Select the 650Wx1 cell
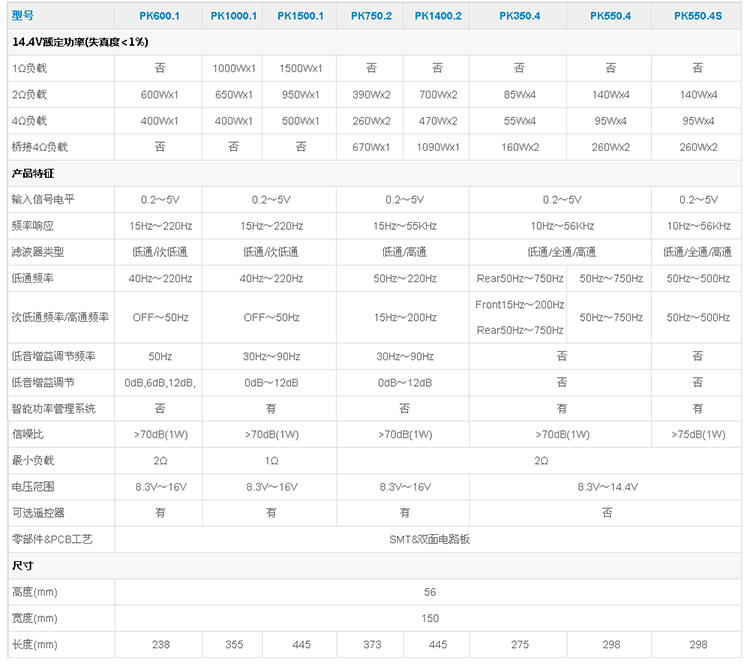 [233, 95]
